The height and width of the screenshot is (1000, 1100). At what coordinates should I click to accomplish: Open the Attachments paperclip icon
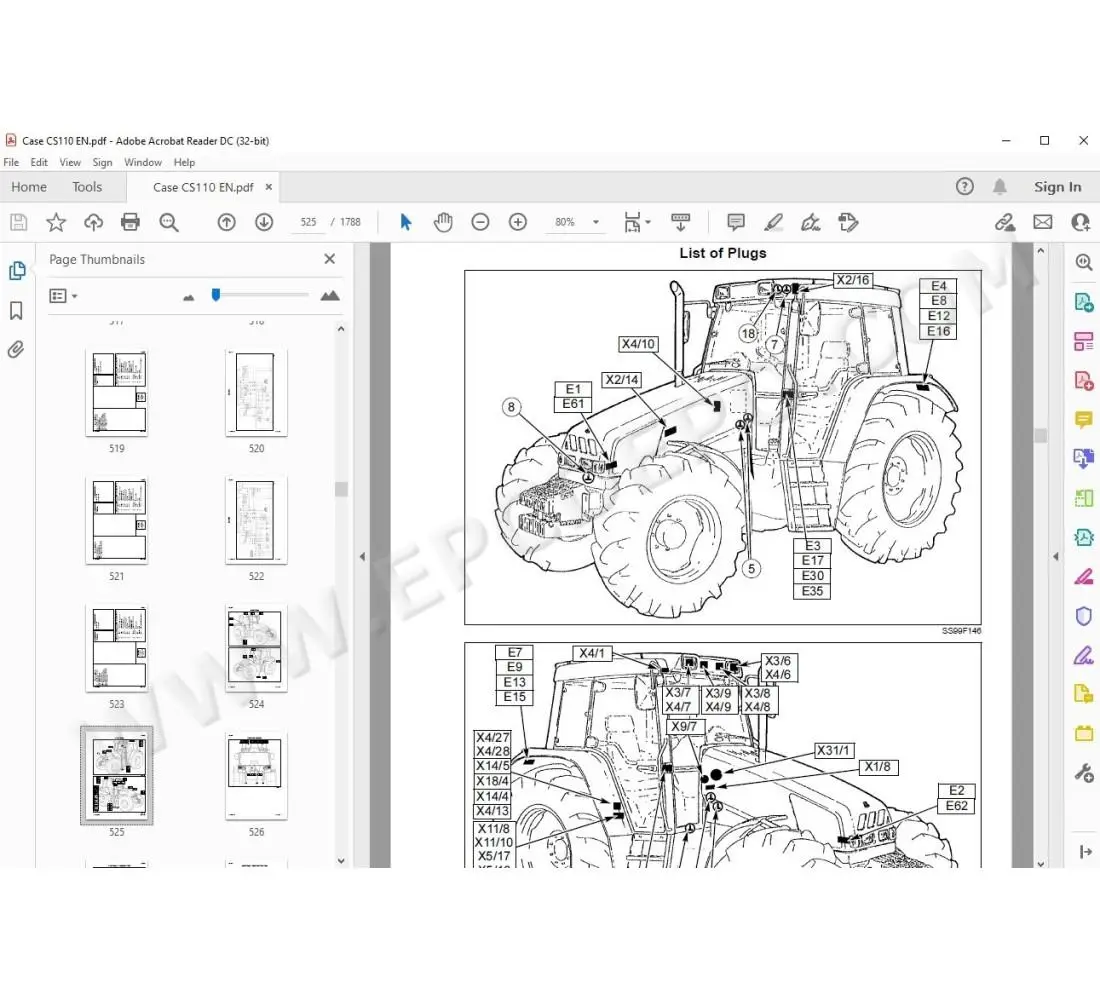(16, 349)
